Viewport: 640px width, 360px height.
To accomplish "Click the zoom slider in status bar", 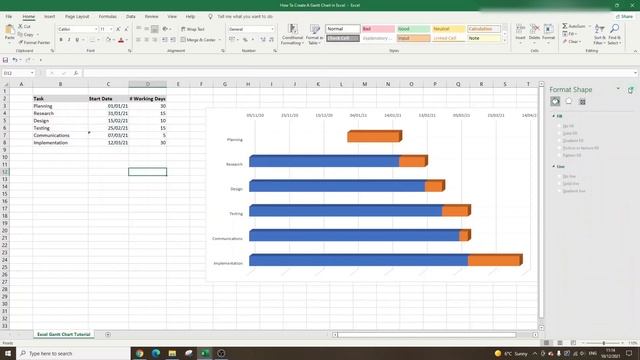I will pyautogui.click(x=604, y=343).
